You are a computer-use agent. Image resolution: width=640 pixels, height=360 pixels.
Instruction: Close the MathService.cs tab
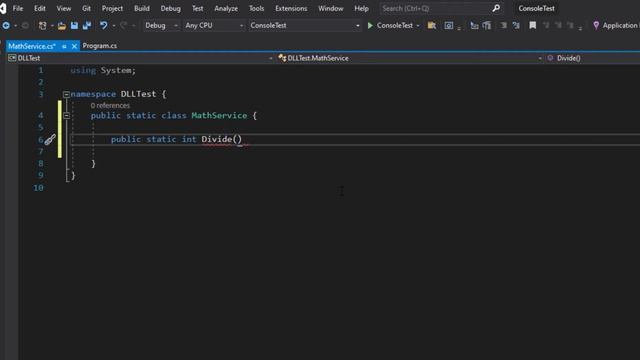tap(74, 46)
